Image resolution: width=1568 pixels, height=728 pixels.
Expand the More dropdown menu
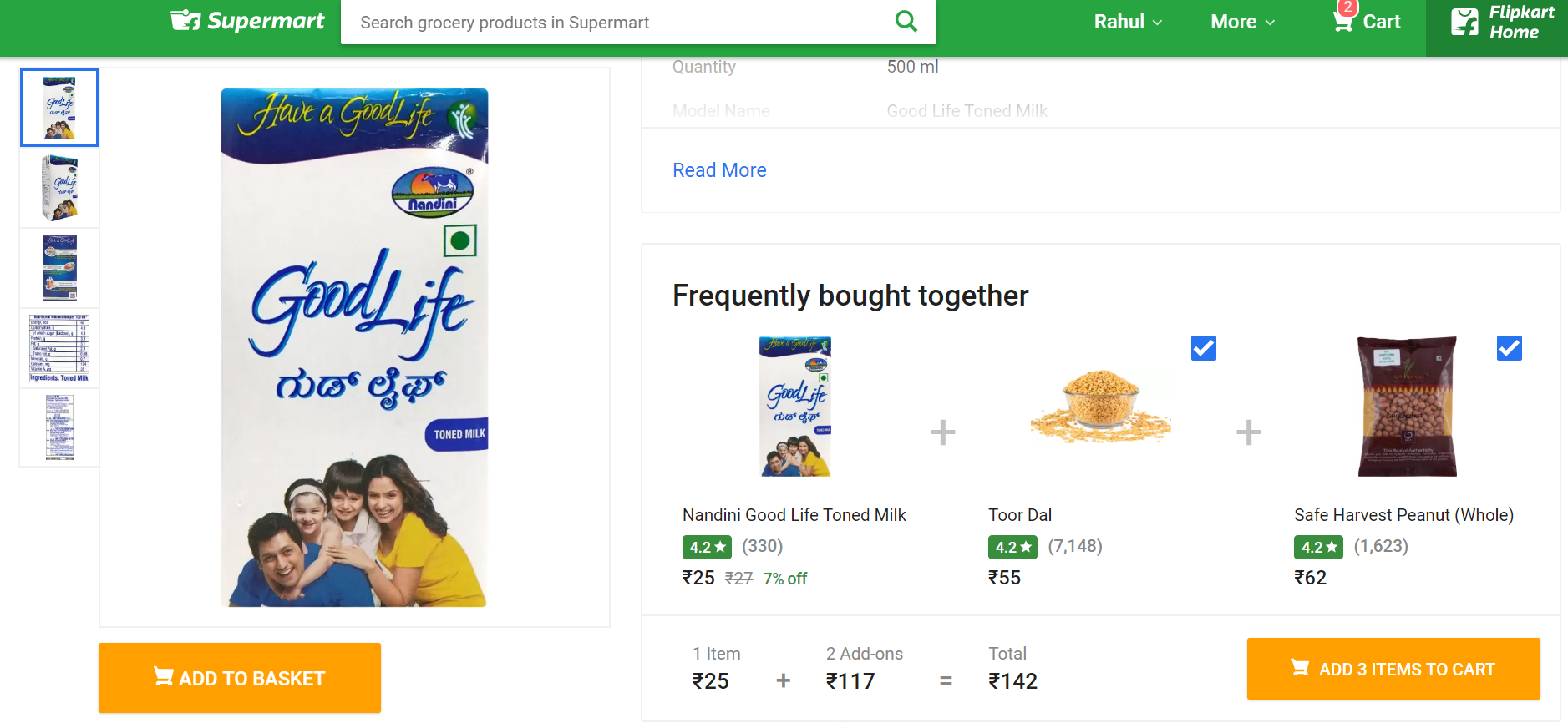pos(1242,22)
